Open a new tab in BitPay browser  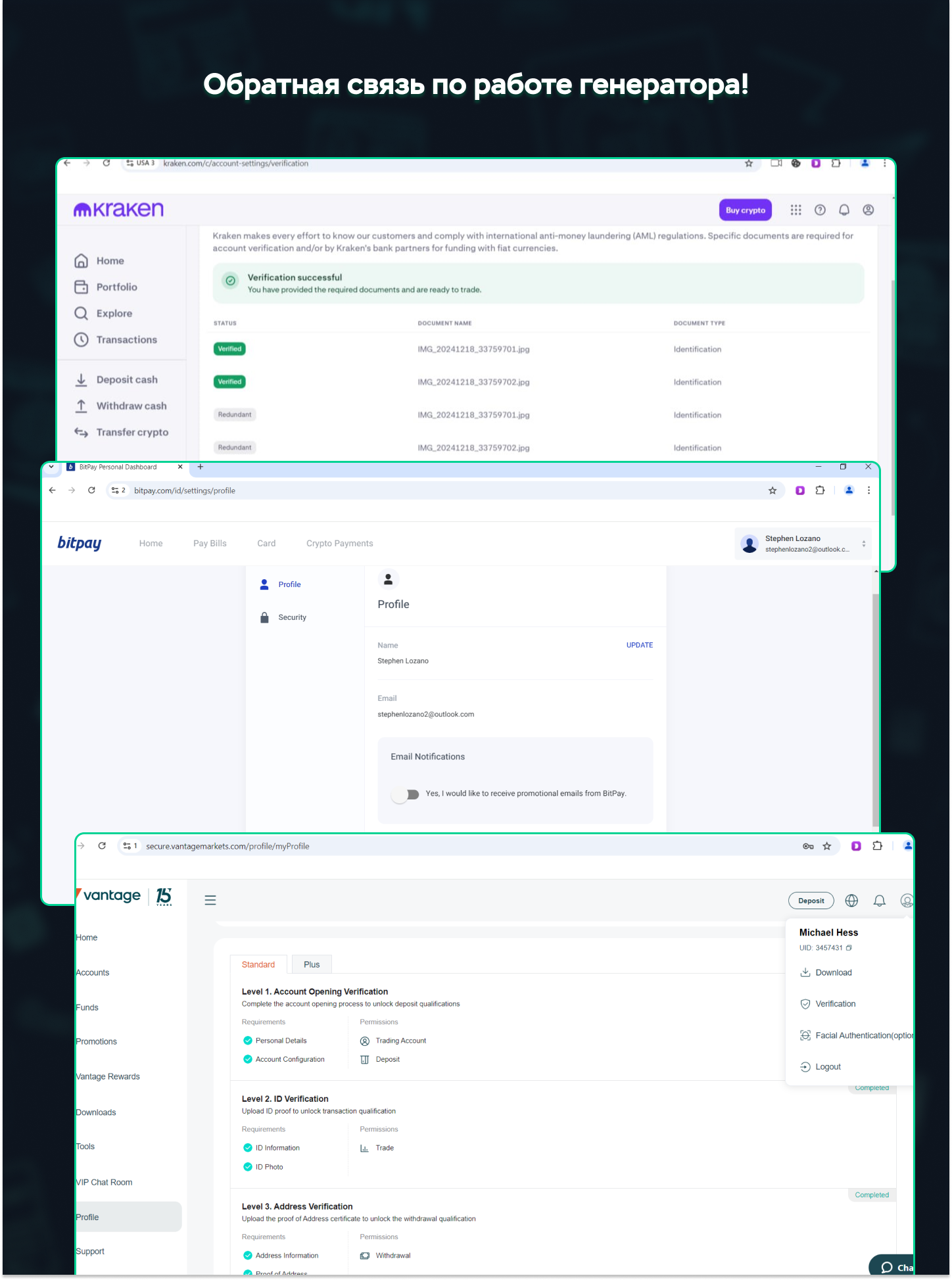201,467
